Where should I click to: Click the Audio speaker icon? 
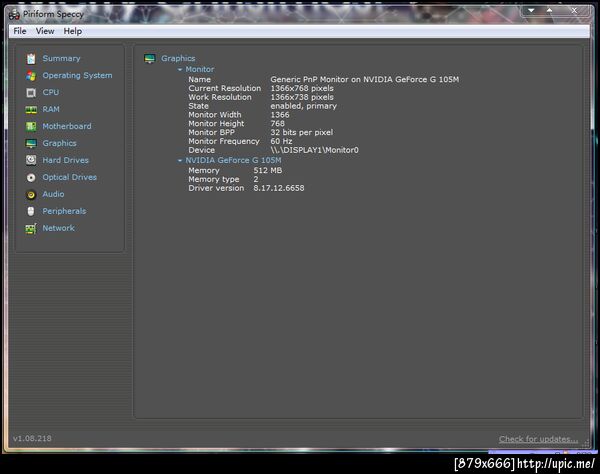(x=31, y=194)
